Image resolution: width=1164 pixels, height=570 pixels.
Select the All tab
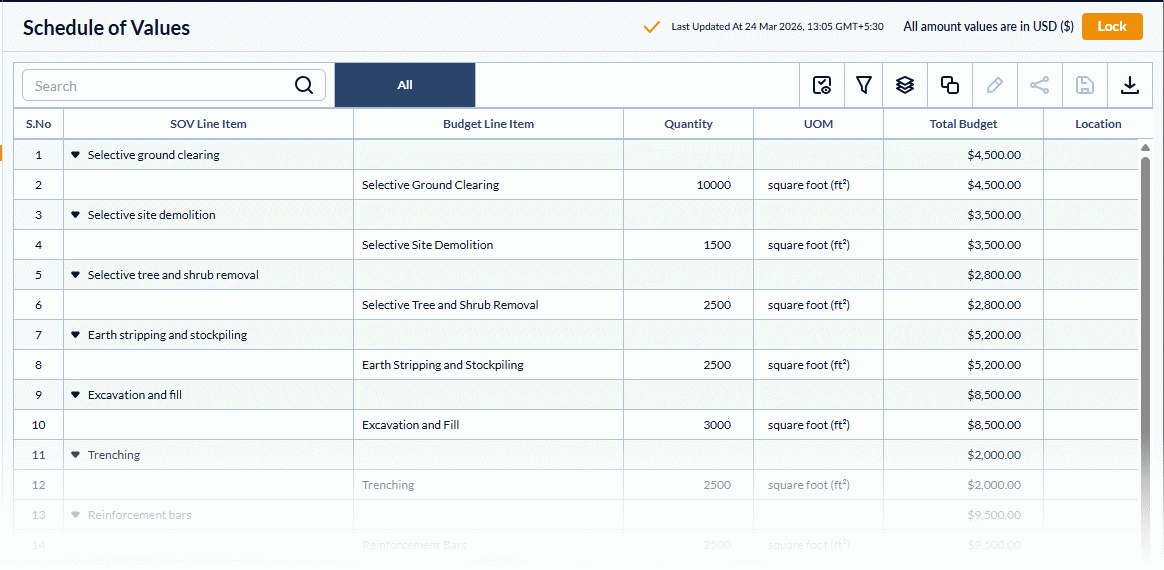pos(405,85)
